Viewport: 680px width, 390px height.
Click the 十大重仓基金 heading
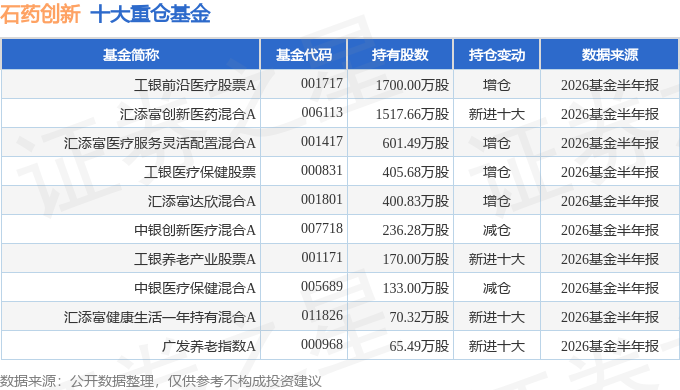[x=150, y=14]
